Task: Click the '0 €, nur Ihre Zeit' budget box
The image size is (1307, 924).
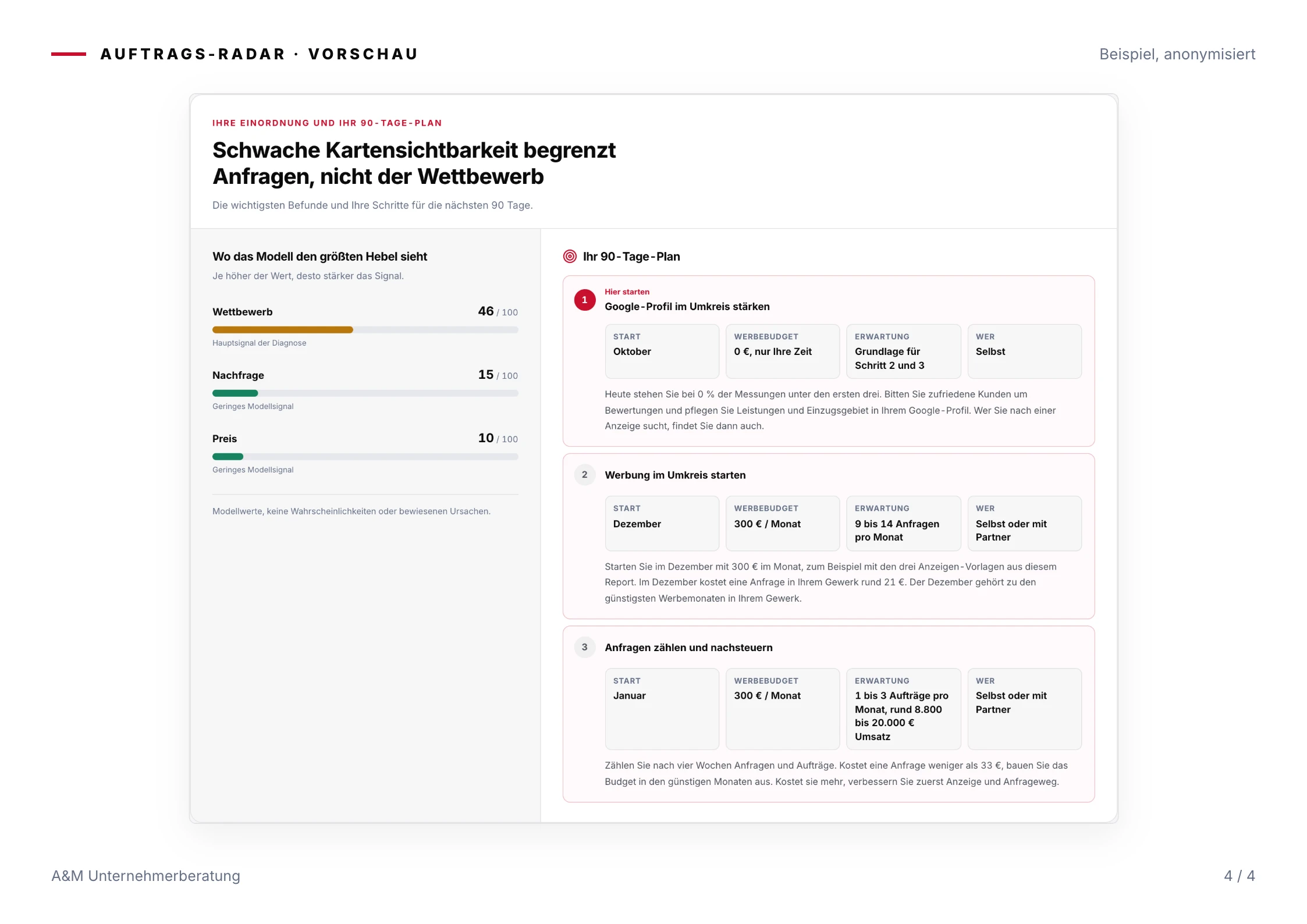Action: click(x=783, y=351)
